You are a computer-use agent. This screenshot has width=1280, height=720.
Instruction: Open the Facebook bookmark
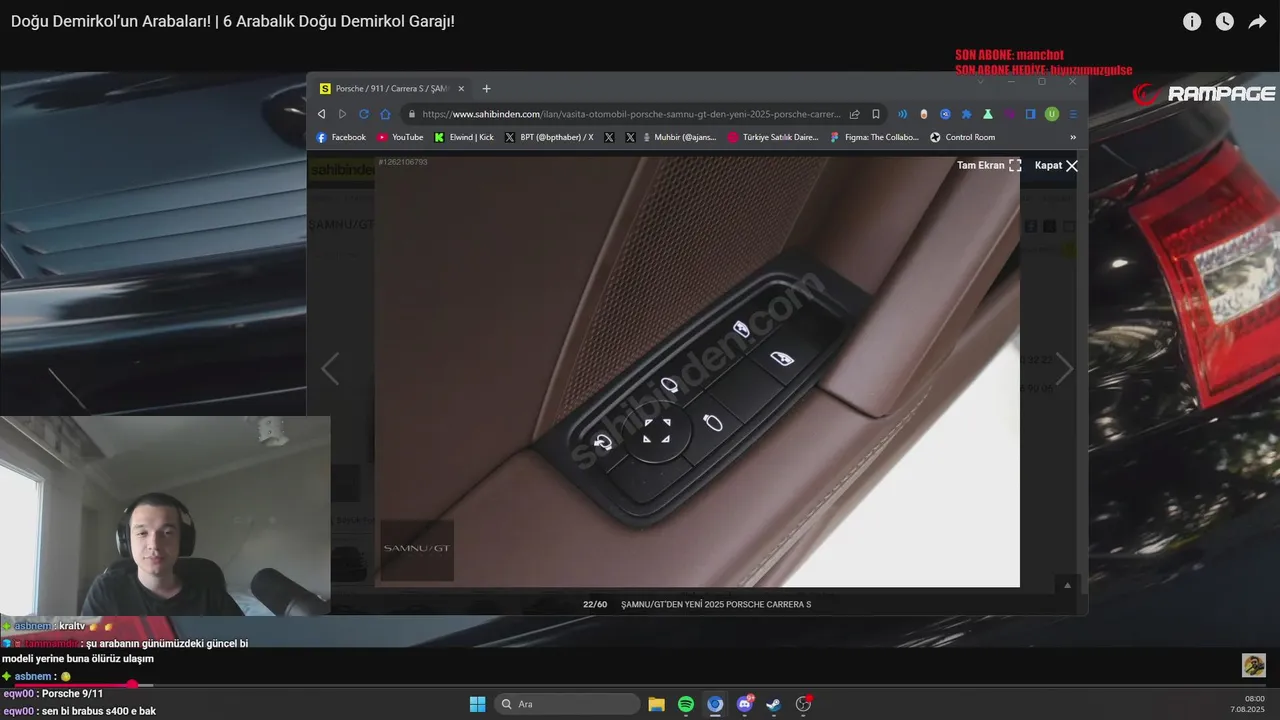[341, 137]
